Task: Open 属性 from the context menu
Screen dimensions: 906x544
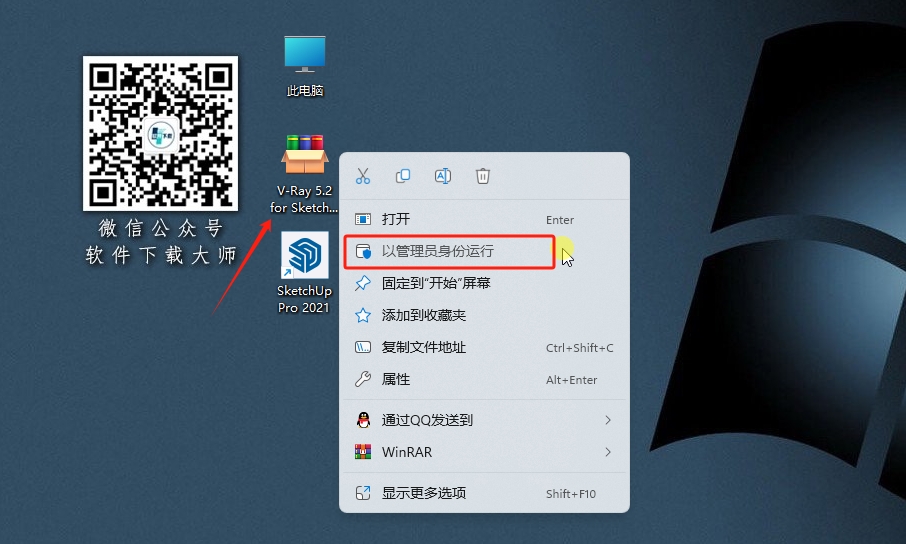Action: (x=484, y=379)
